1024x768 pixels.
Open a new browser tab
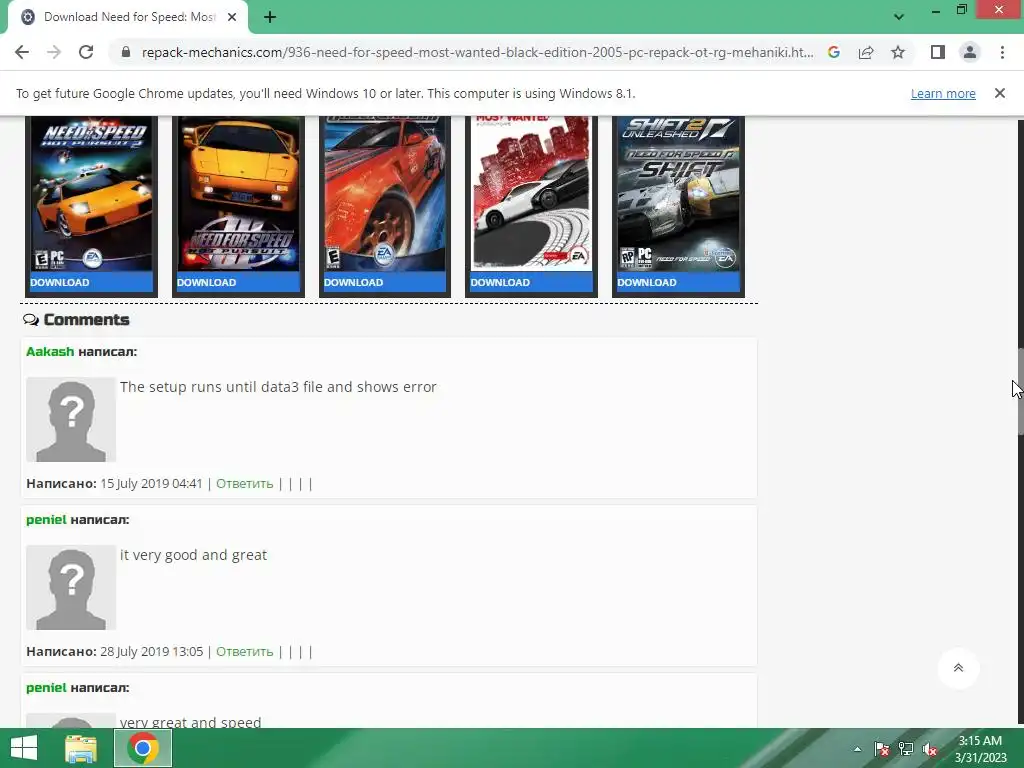click(x=270, y=17)
